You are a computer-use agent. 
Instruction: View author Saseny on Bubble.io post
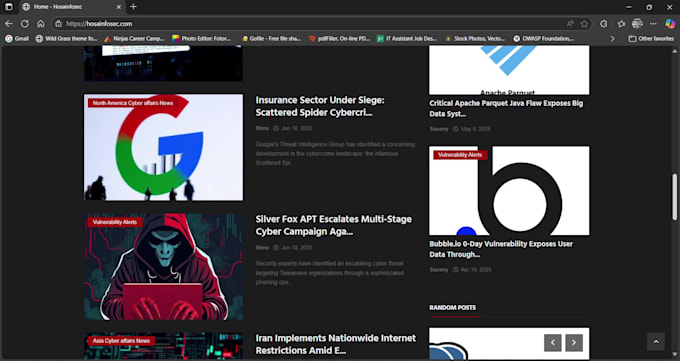point(439,269)
